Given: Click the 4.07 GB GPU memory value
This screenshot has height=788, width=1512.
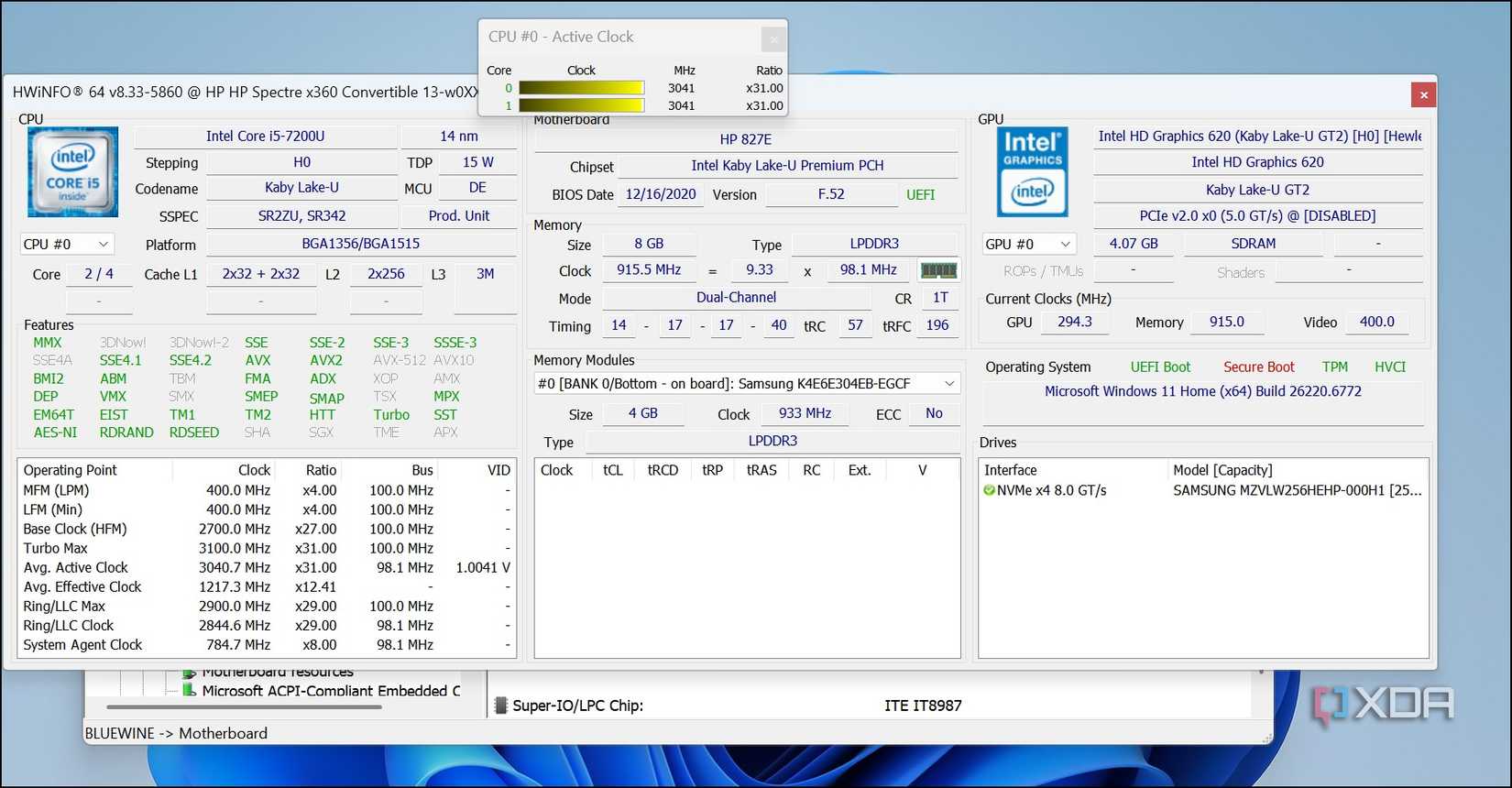Looking at the screenshot, I should click(1134, 244).
